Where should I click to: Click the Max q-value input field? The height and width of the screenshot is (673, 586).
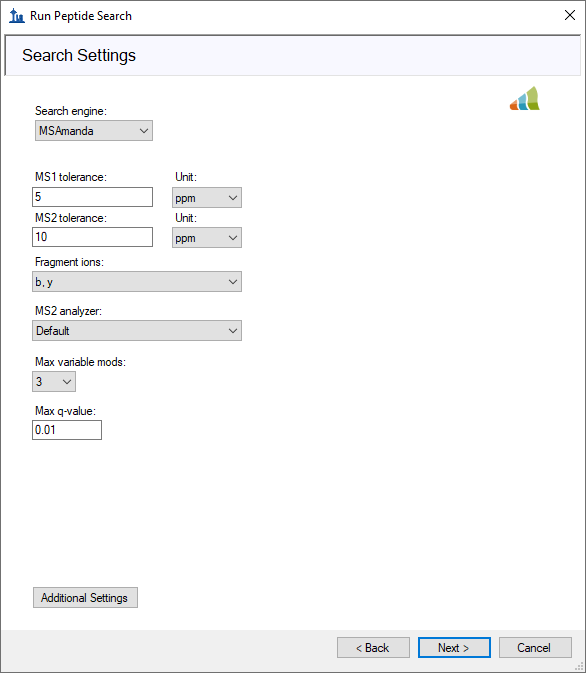pyautogui.click(x=67, y=430)
